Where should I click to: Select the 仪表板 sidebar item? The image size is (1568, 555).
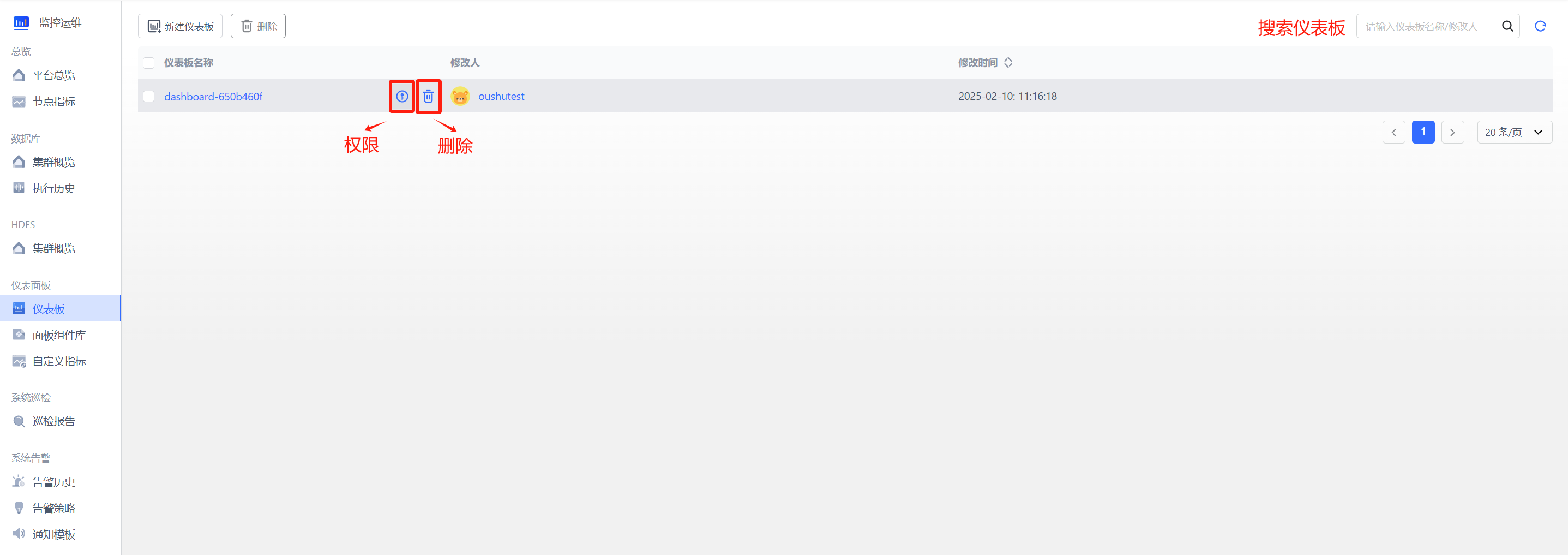tap(60, 309)
